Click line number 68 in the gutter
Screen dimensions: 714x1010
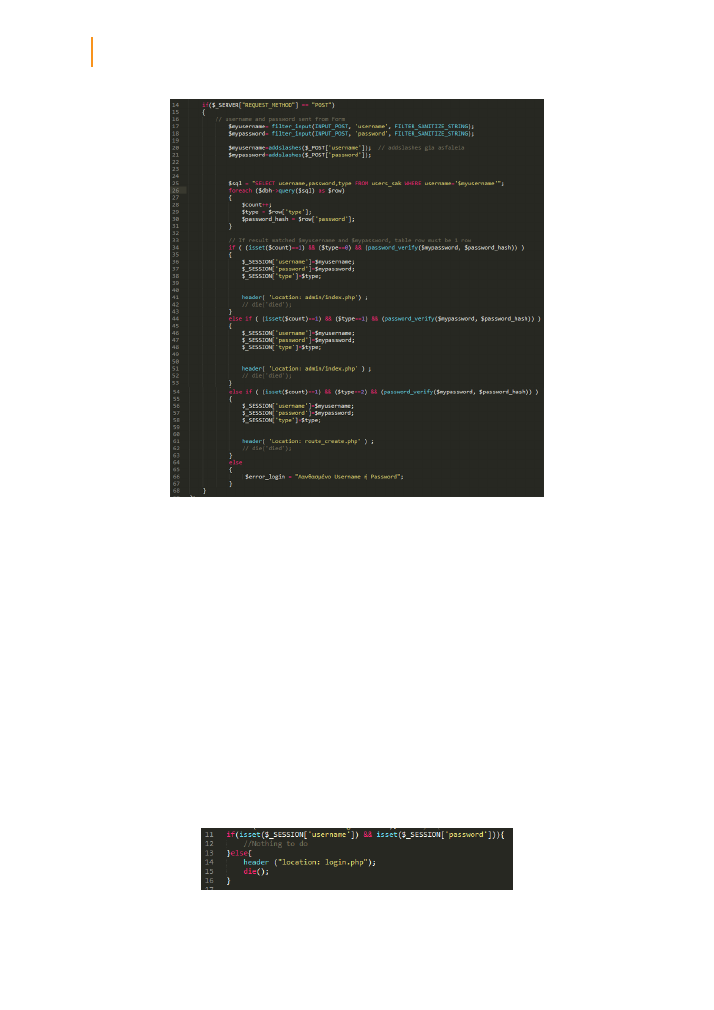tap(175, 491)
